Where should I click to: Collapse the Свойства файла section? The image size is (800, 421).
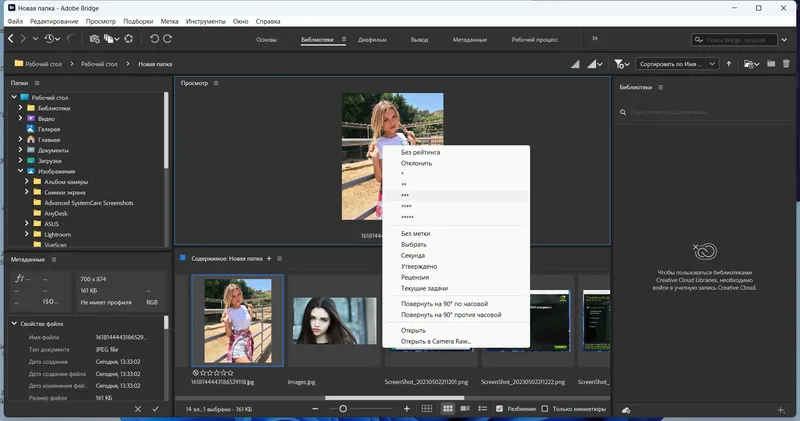pos(13,323)
